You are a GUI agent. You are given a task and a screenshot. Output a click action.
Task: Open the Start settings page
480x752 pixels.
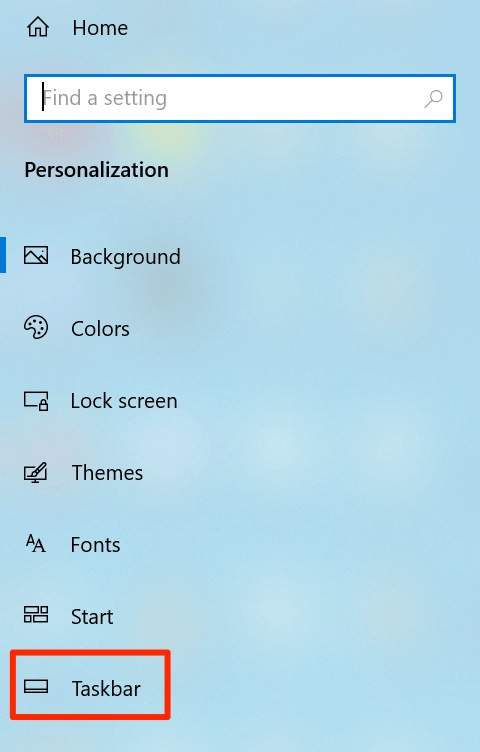[x=92, y=617]
